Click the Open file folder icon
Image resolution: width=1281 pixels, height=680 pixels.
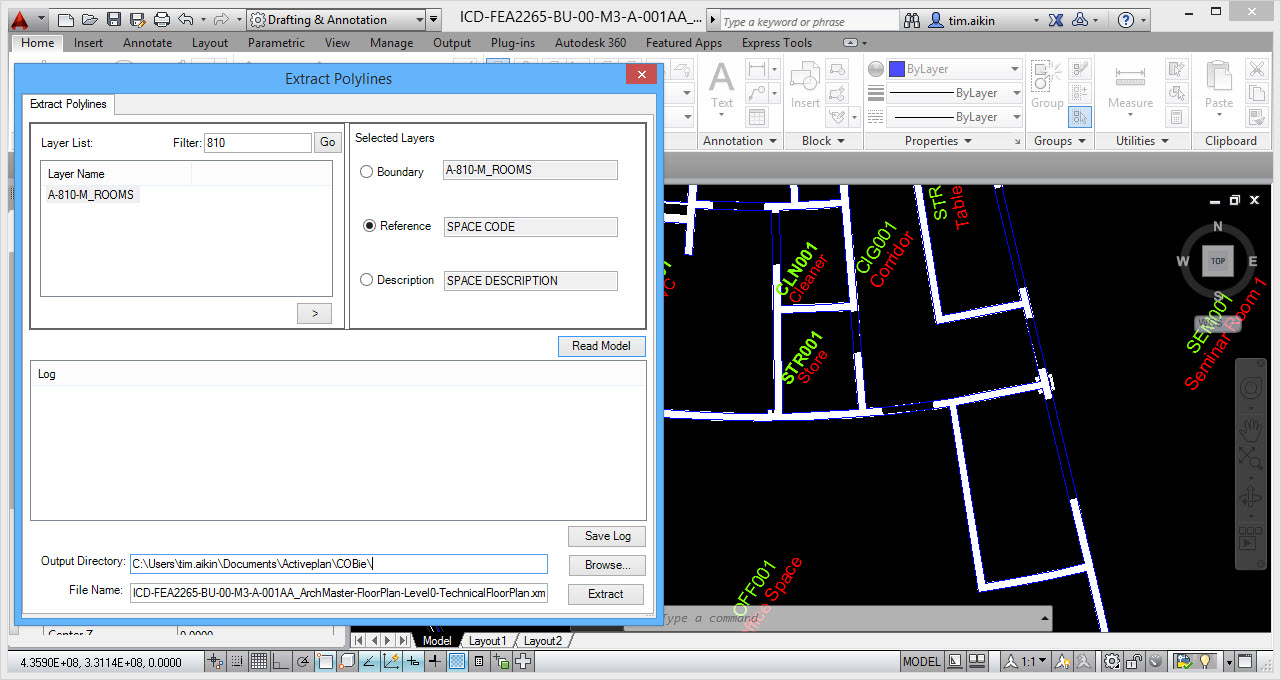click(90, 19)
